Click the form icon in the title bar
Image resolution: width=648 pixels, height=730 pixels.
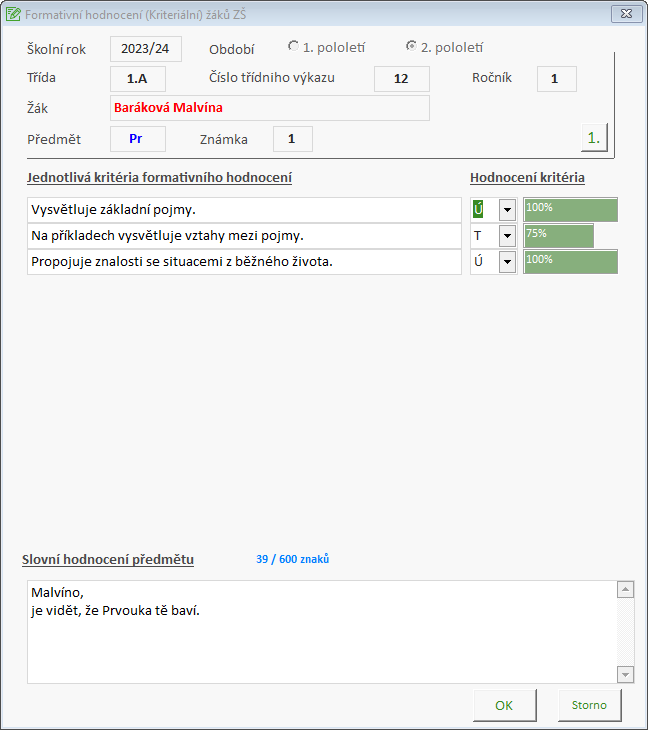coord(13,14)
